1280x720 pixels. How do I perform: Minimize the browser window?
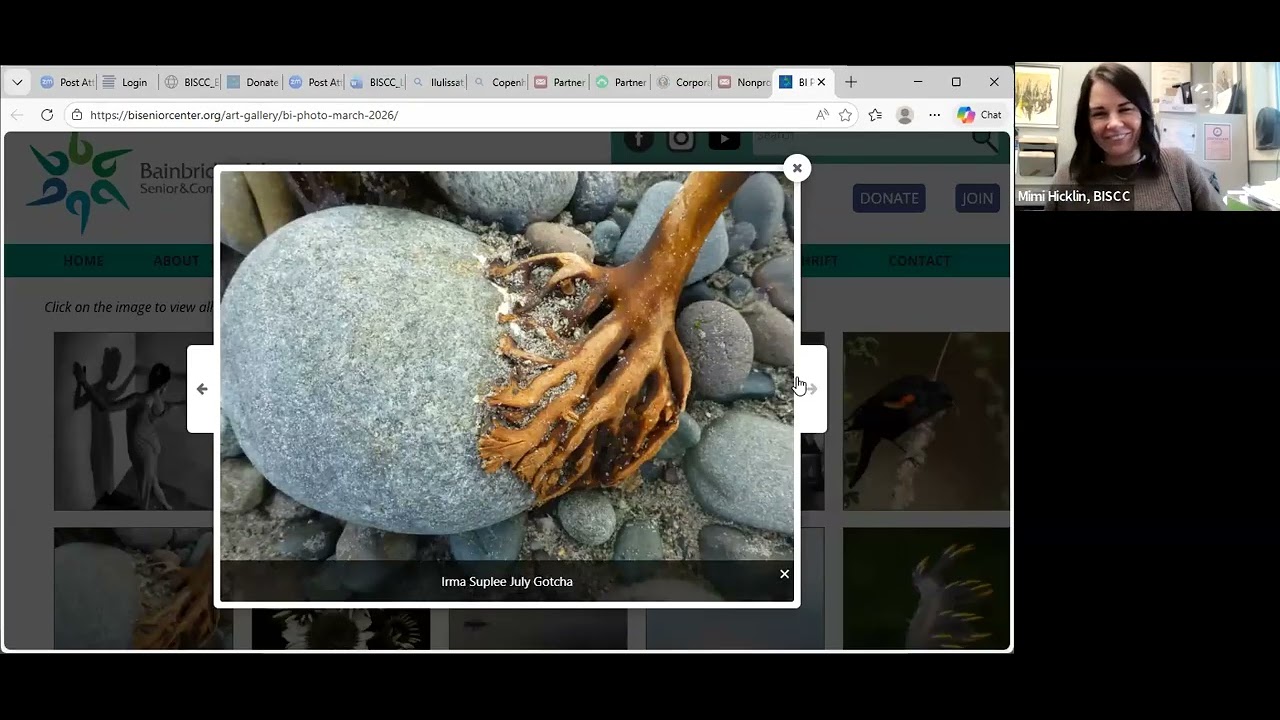point(918,82)
